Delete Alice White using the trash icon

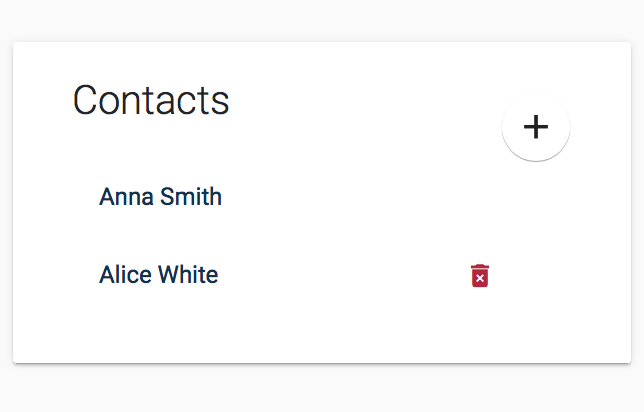[480, 275]
